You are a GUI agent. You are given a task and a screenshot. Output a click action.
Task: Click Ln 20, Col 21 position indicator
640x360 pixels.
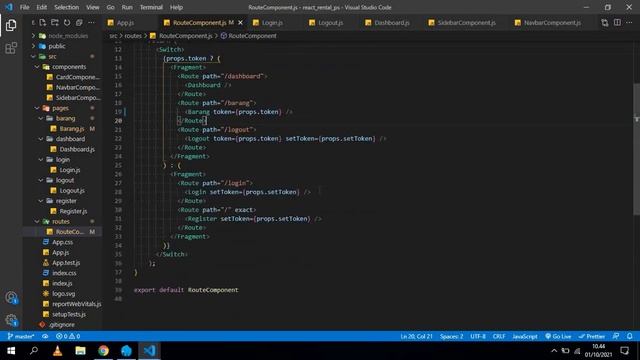pos(416,336)
